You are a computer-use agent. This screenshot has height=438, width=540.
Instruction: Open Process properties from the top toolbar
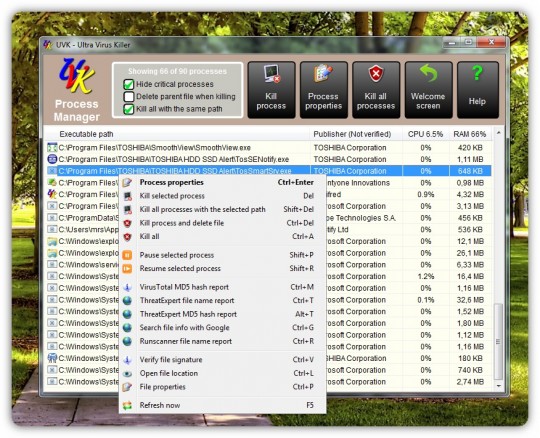point(323,90)
